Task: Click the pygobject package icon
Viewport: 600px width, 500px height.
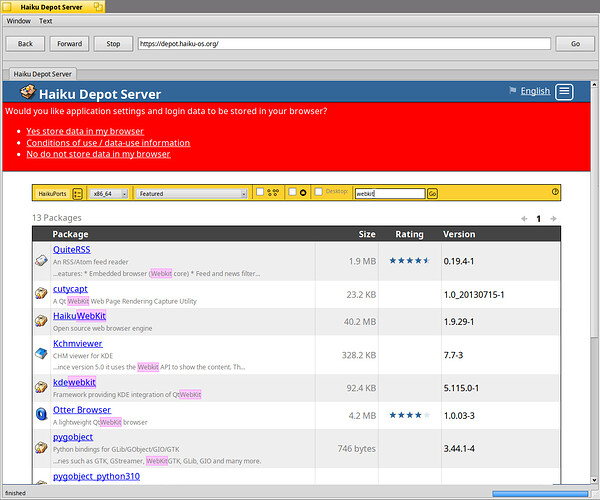Action: pyautogui.click(x=41, y=447)
